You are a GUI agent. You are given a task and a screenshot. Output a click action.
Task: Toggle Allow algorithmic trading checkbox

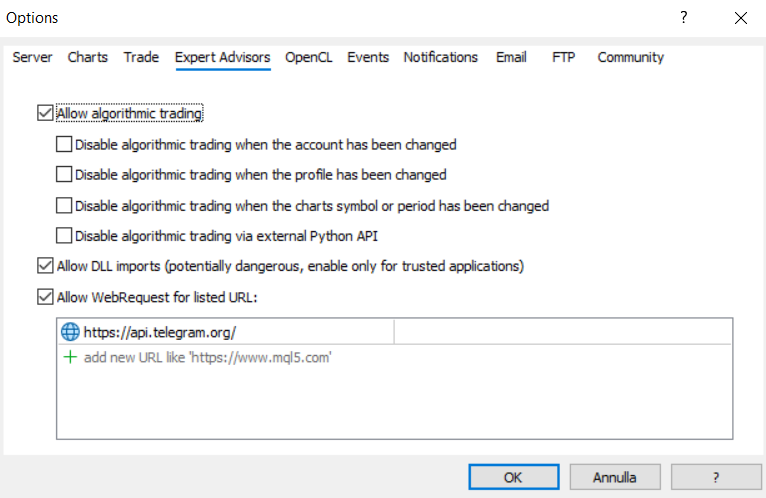45,114
